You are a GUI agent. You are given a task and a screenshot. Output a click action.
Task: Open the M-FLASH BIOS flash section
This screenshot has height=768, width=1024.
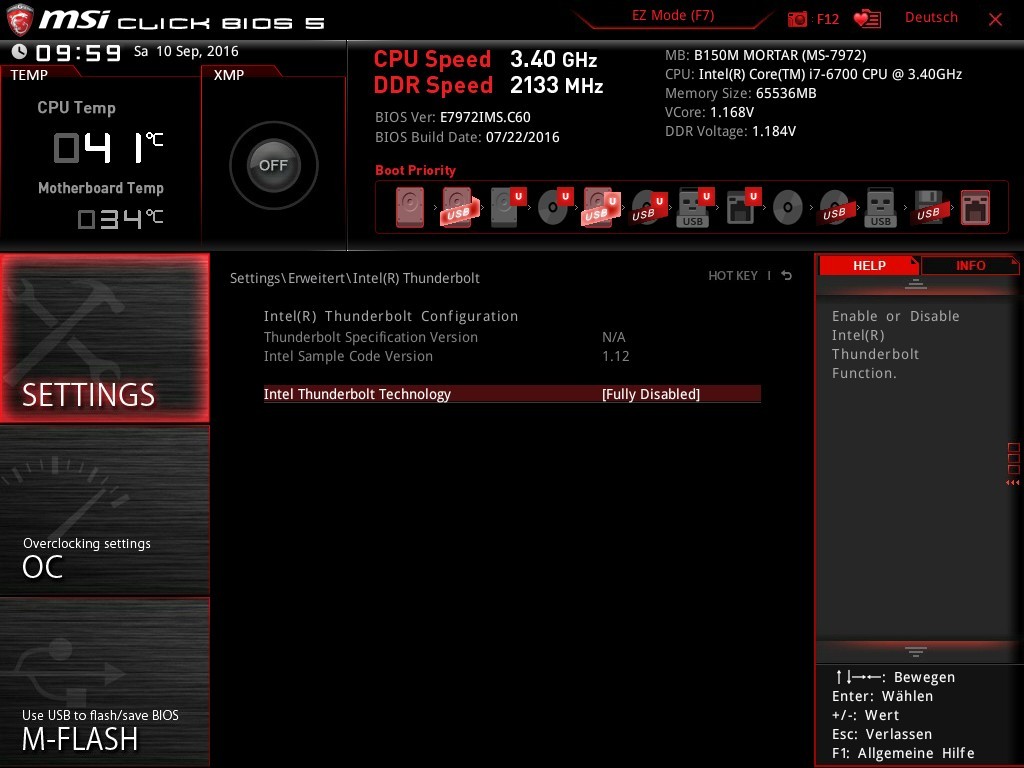point(104,682)
